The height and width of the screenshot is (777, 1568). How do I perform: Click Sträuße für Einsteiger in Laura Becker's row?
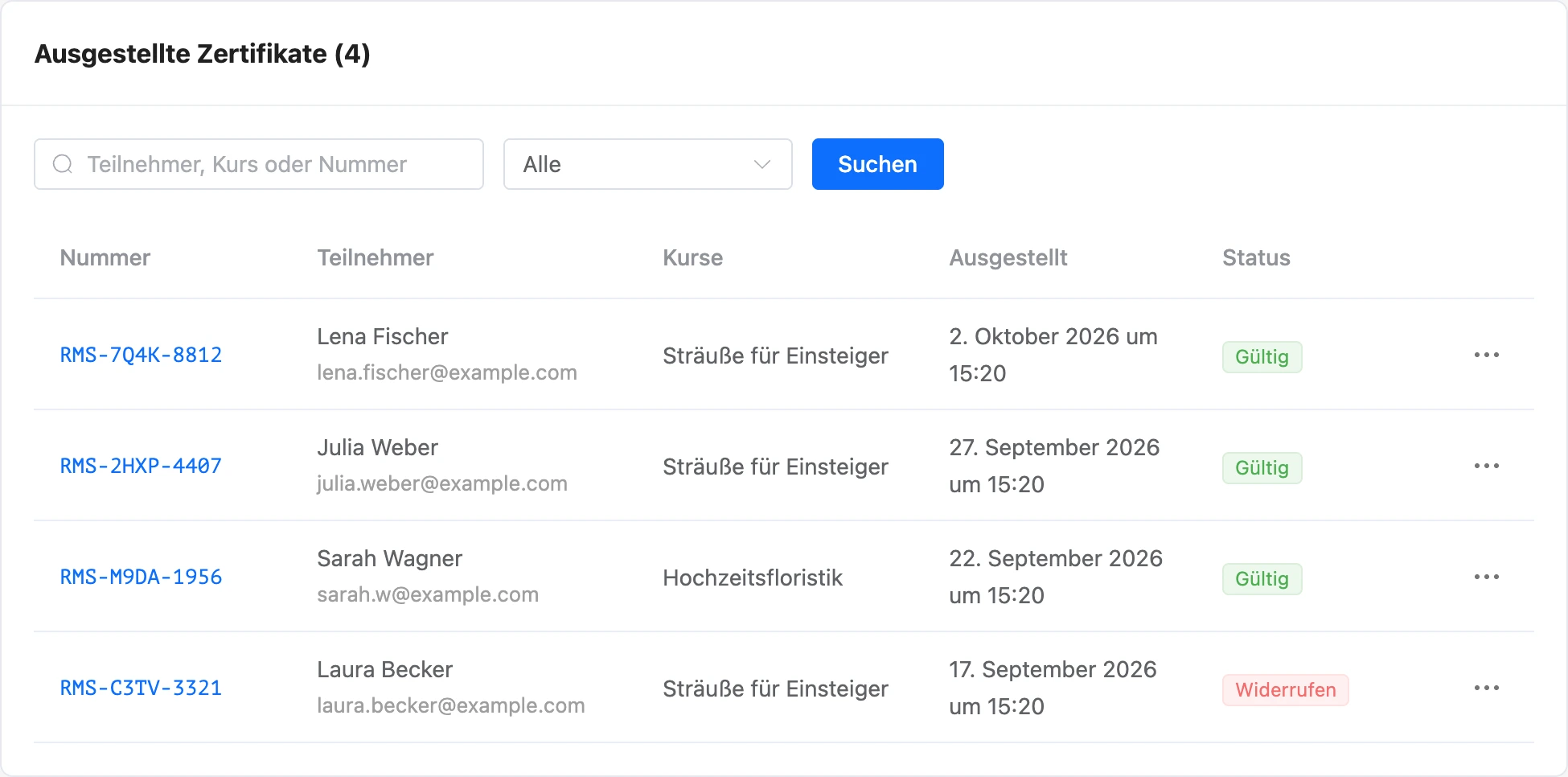pos(776,689)
